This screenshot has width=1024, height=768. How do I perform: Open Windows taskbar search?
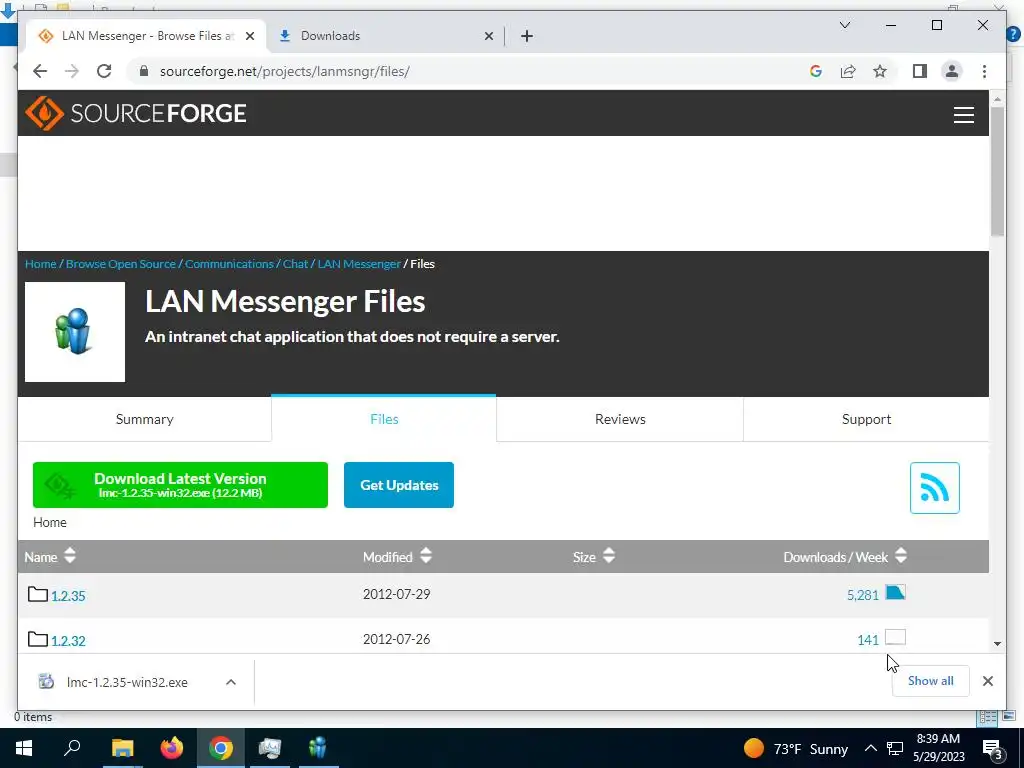(72, 748)
